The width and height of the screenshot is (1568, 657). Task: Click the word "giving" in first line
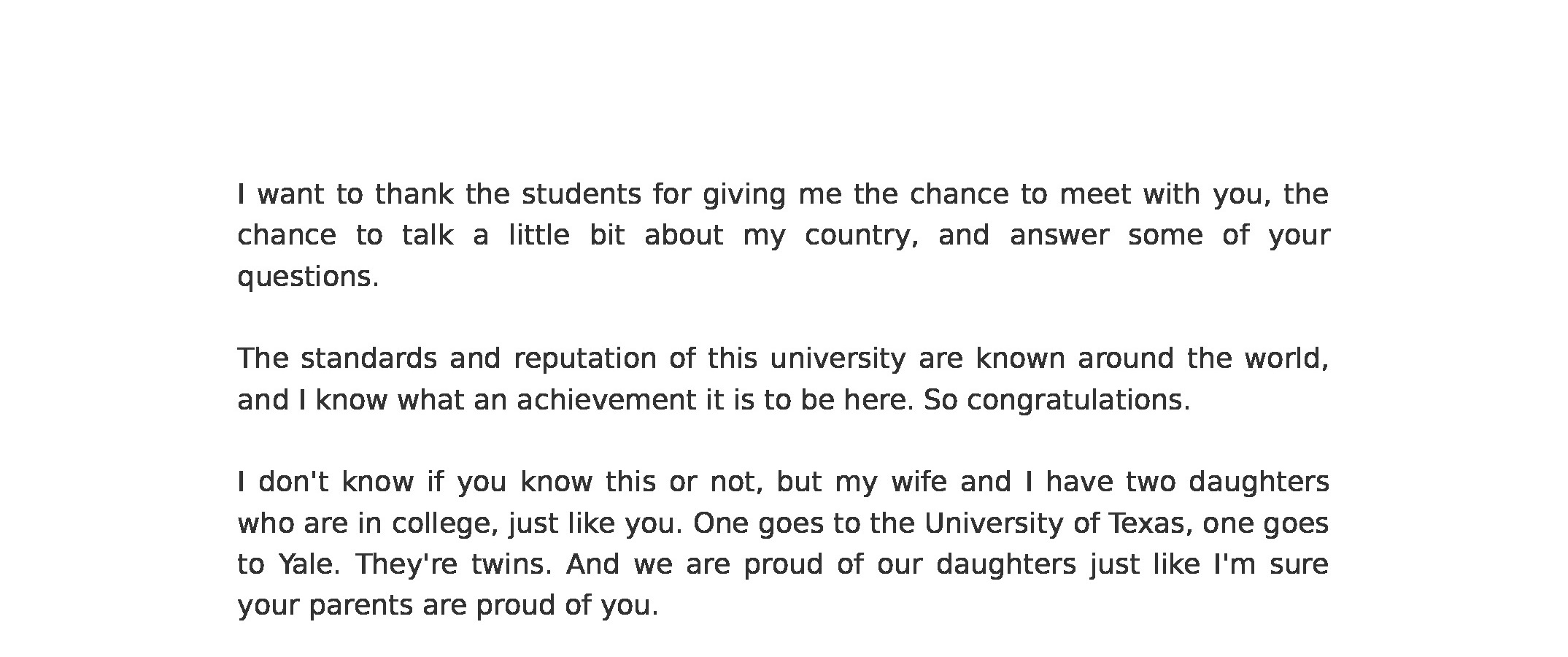pyautogui.click(x=744, y=194)
